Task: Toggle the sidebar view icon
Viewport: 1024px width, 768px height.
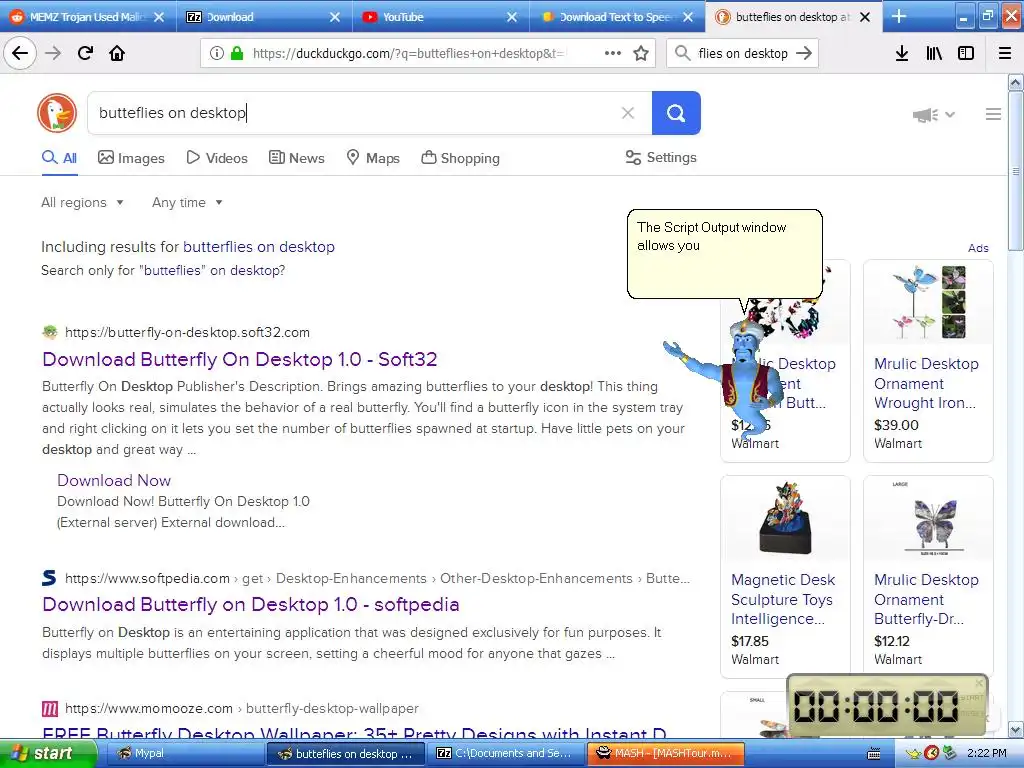Action: pyautogui.click(x=966, y=53)
